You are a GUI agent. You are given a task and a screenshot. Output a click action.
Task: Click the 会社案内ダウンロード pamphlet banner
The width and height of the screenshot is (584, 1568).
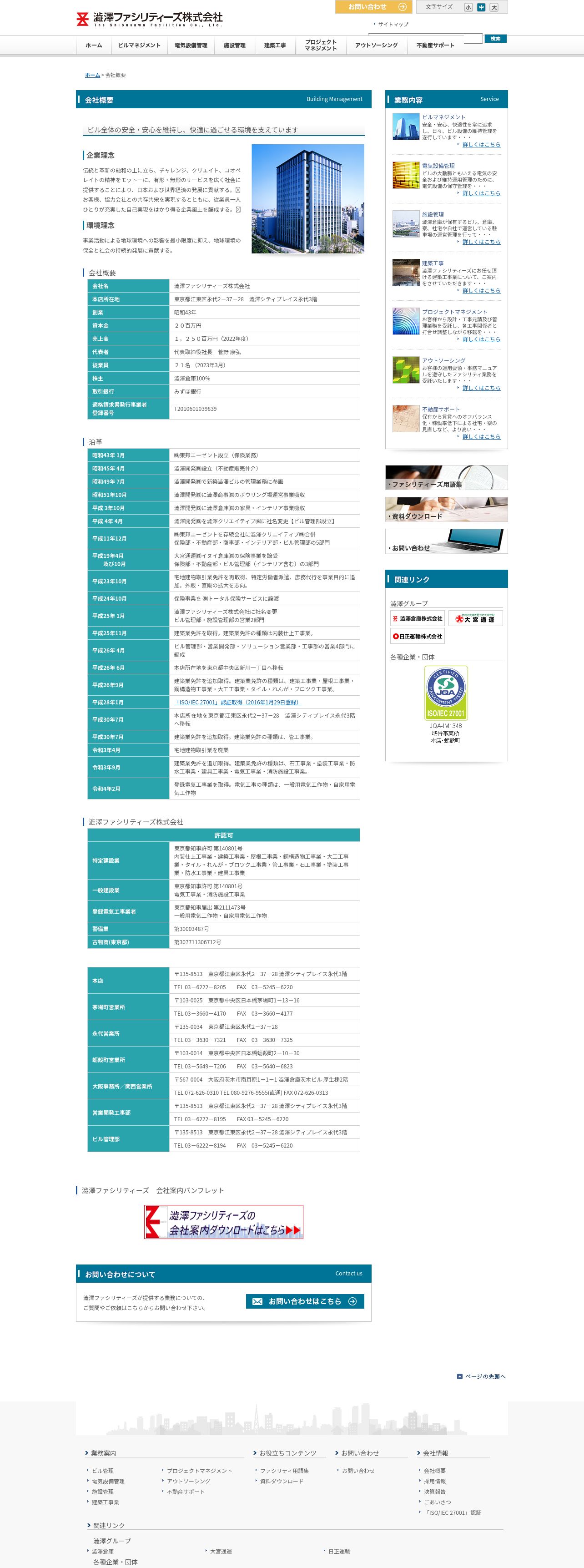point(223,1222)
